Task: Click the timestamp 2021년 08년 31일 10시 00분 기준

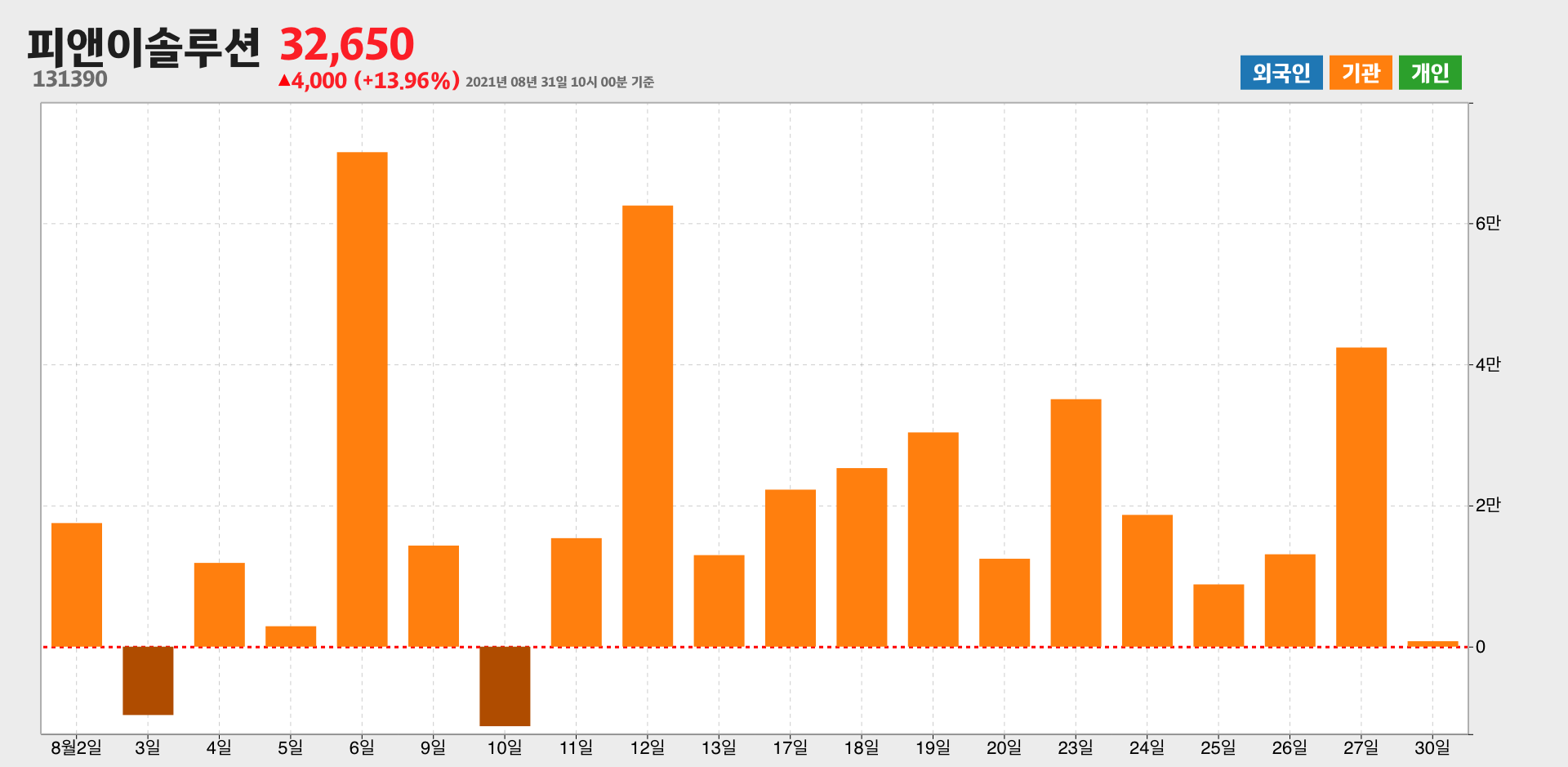Action: click(x=560, y=82)
